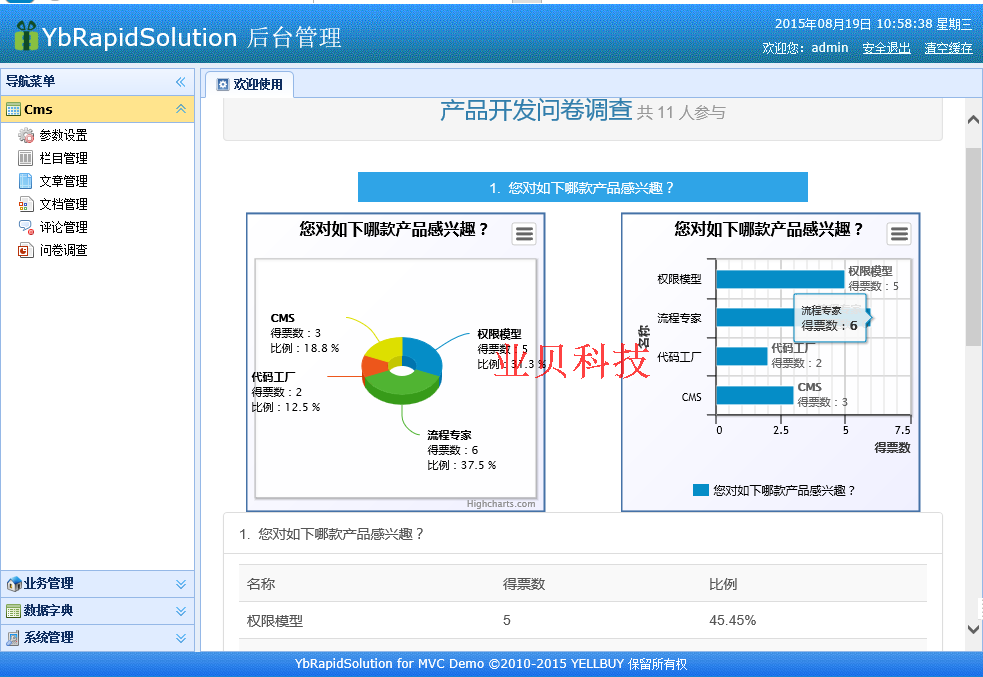This screenshot has width=983, height=677.
Task: Click the 代码工厂 pie chart data label
Action: (x=286, y=392)
